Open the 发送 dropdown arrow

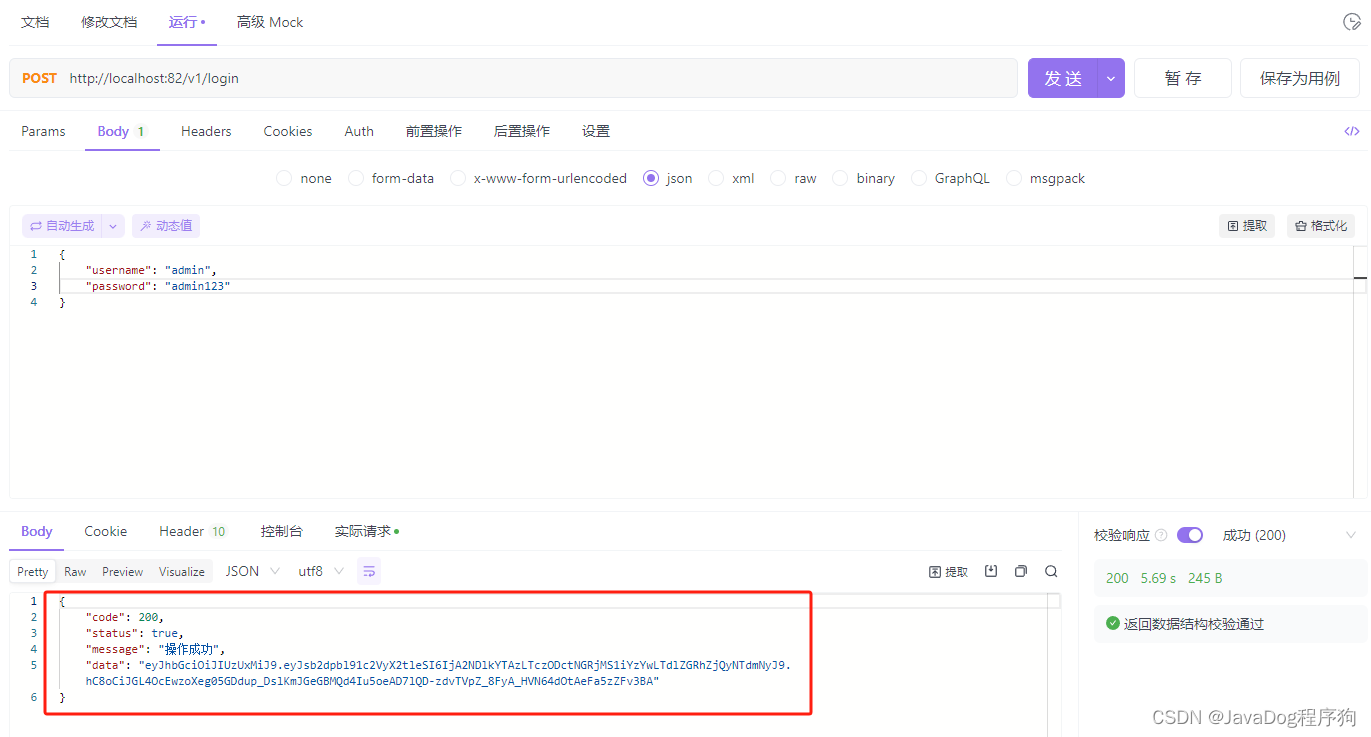[1111, 78]
